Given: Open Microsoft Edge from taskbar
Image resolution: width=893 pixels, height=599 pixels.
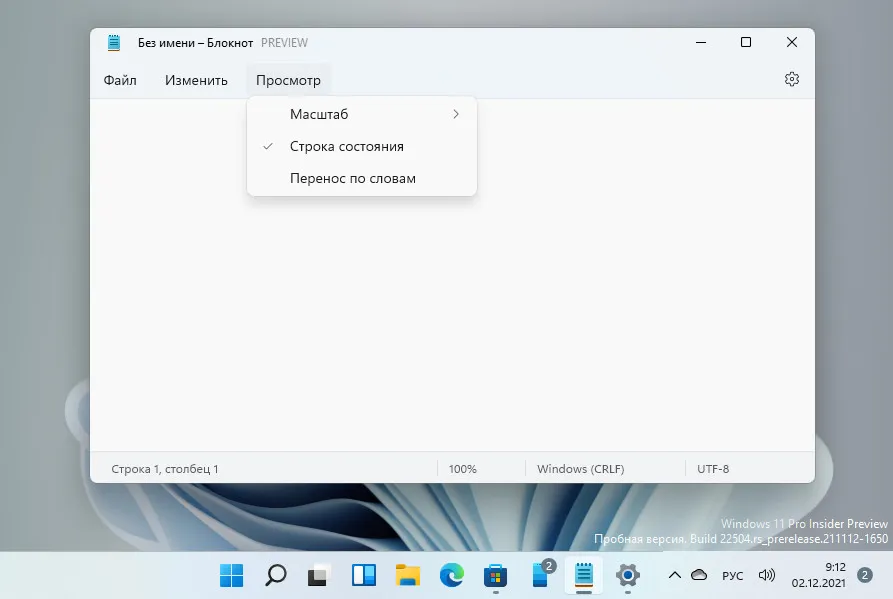Looking at the screenshot, I should click(x=451, y=575).
